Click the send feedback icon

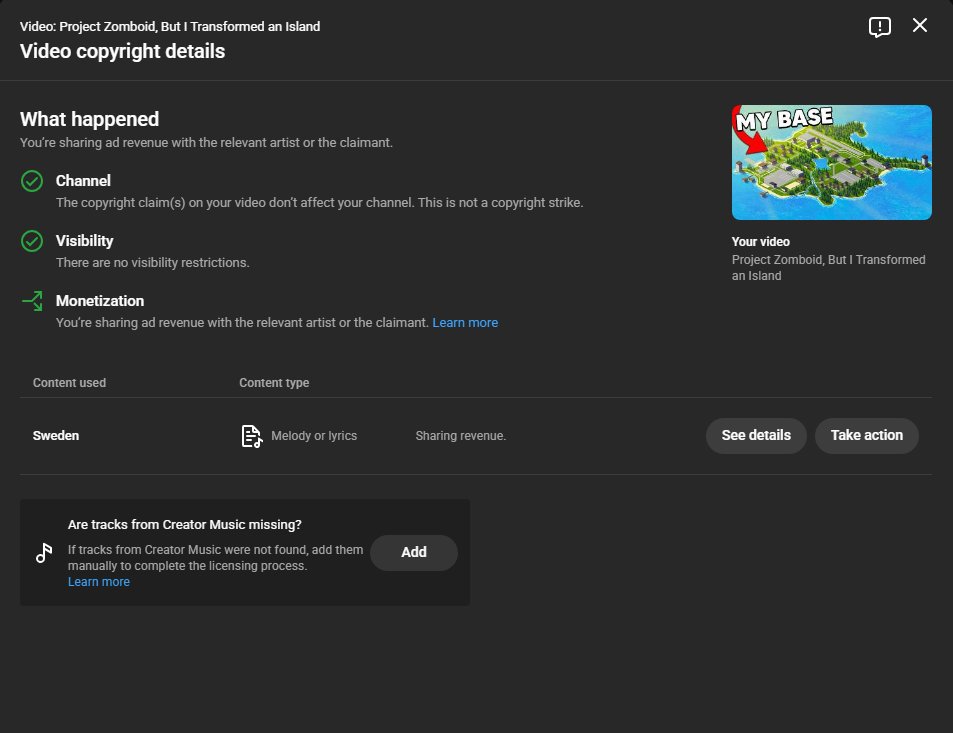pos(879,27)
